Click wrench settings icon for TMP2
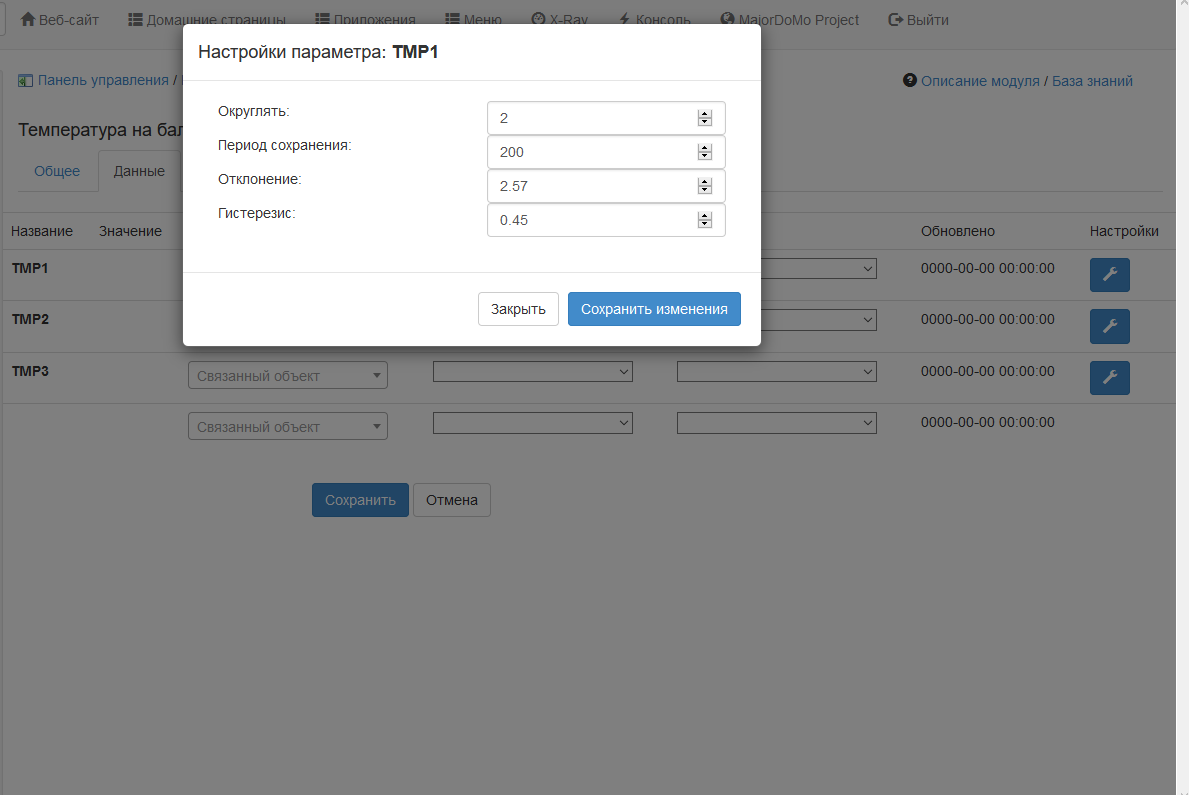 point(1109,326)
